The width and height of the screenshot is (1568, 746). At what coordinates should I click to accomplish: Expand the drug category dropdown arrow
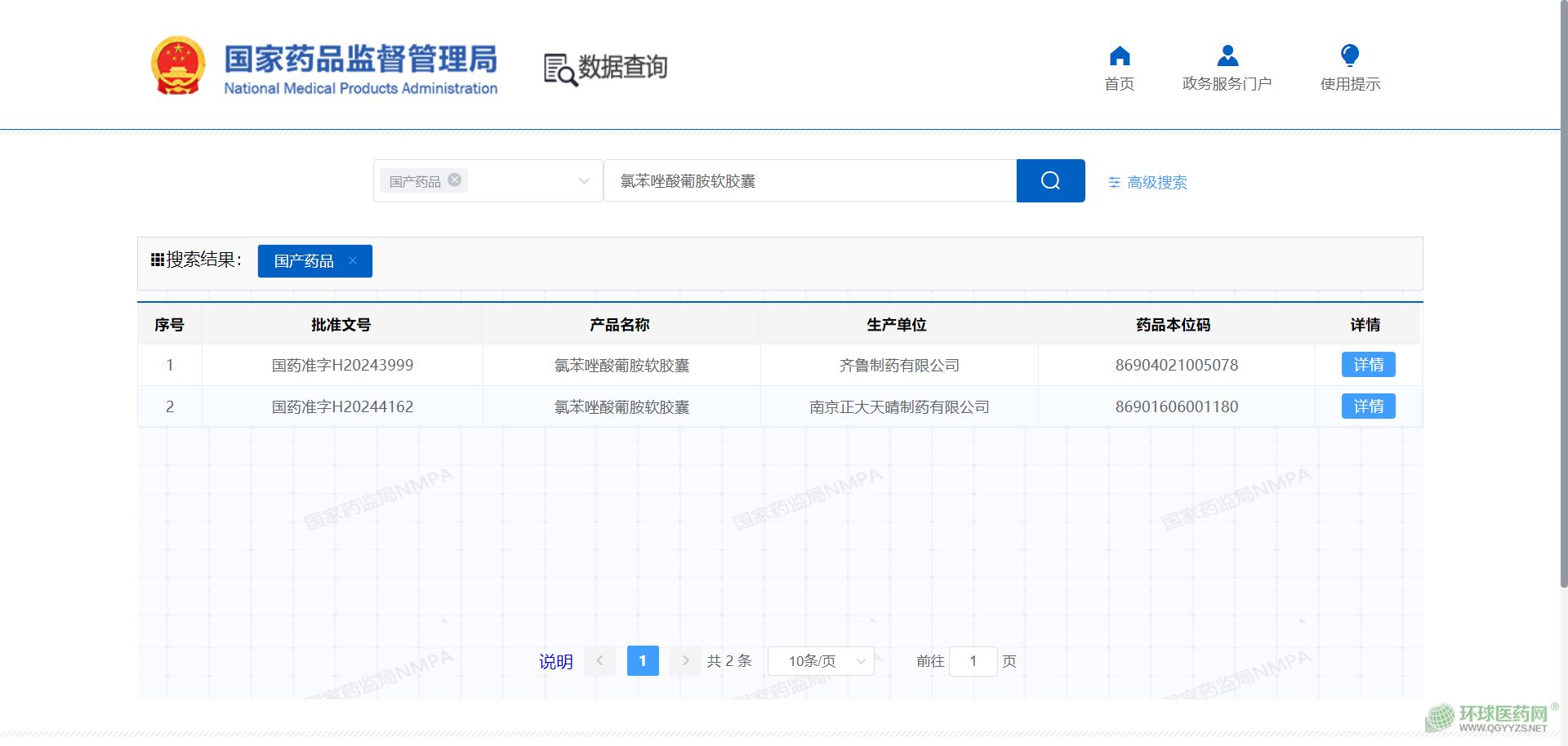584,181
